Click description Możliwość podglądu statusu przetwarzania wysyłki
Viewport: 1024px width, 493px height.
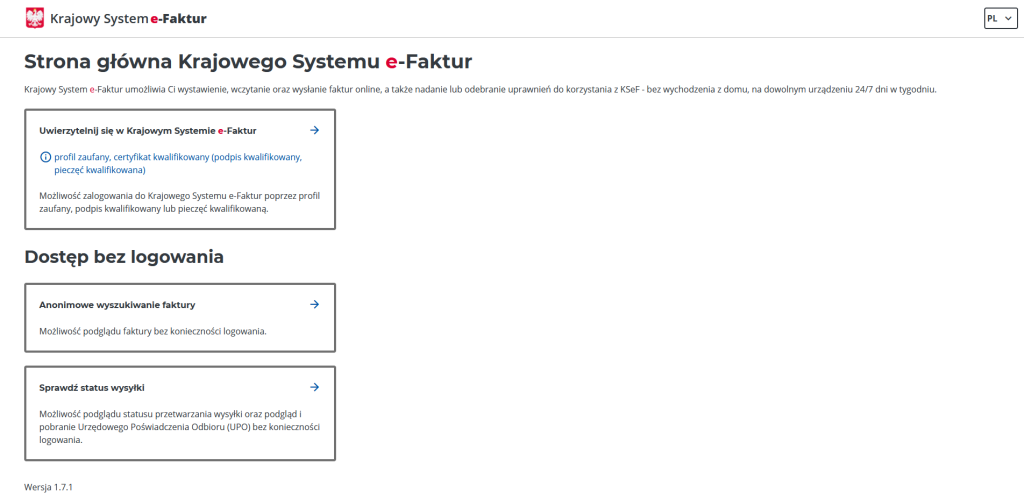[x=179, y=427]
